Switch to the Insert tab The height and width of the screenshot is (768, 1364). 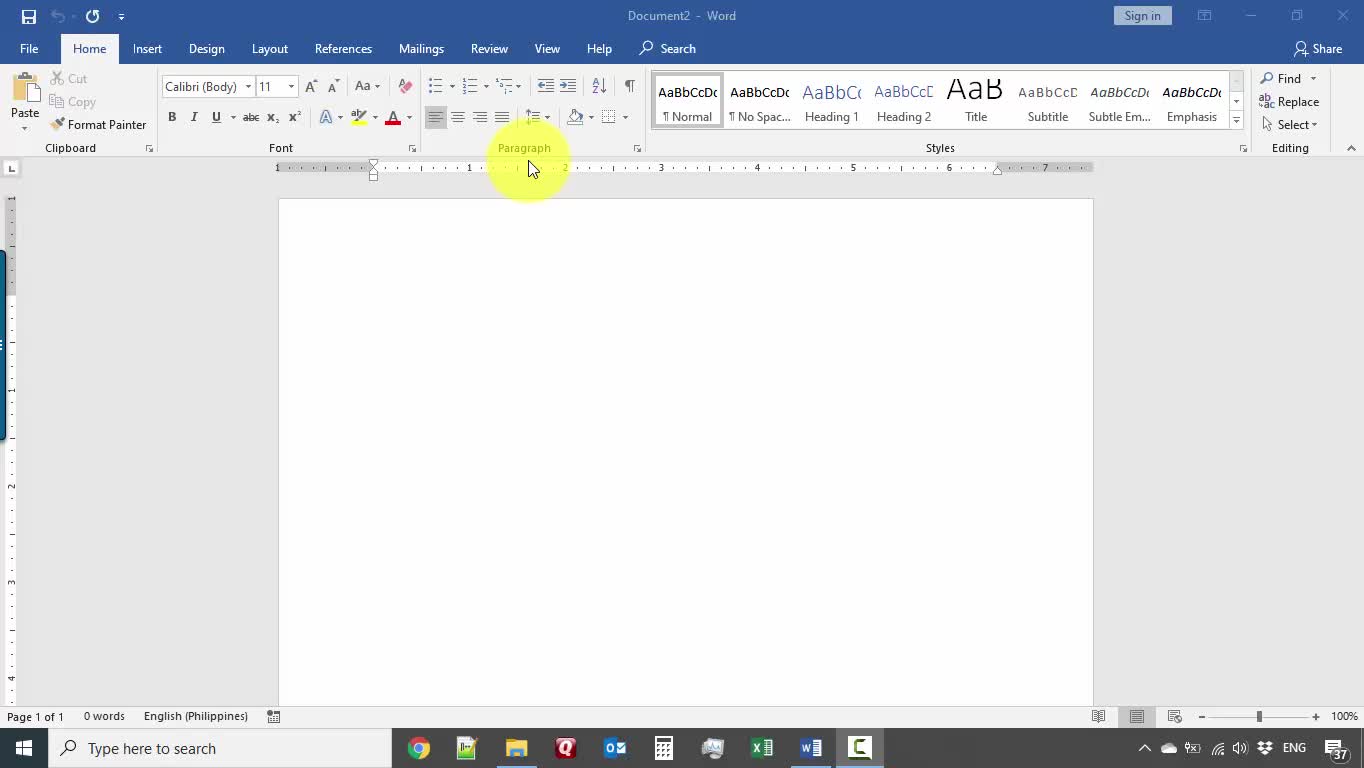(147, 49)
